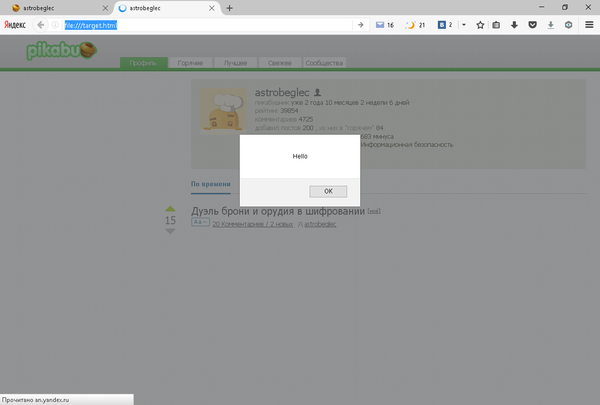Open a new tab with plus button

tap(229, 7)
